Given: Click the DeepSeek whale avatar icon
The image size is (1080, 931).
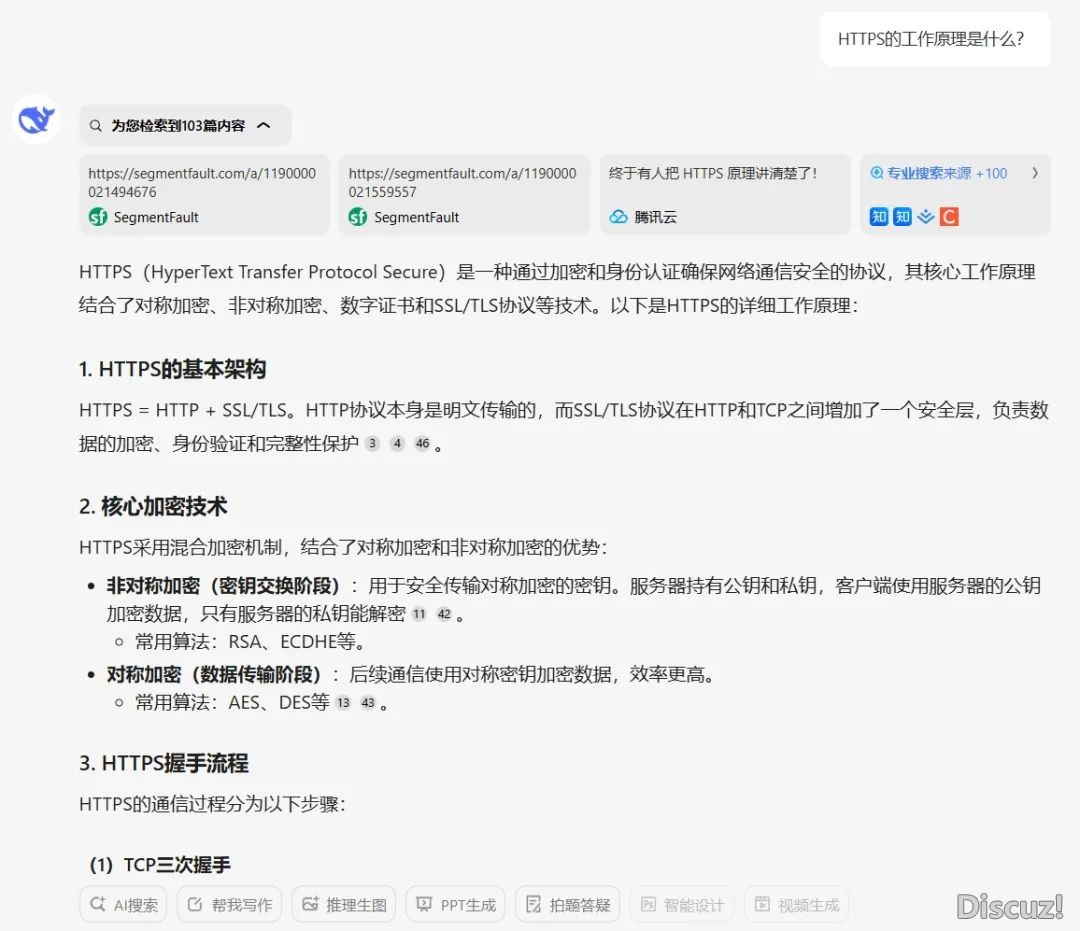Looking at the screenshot, I should pyautogui.click(x=37, y=119).
